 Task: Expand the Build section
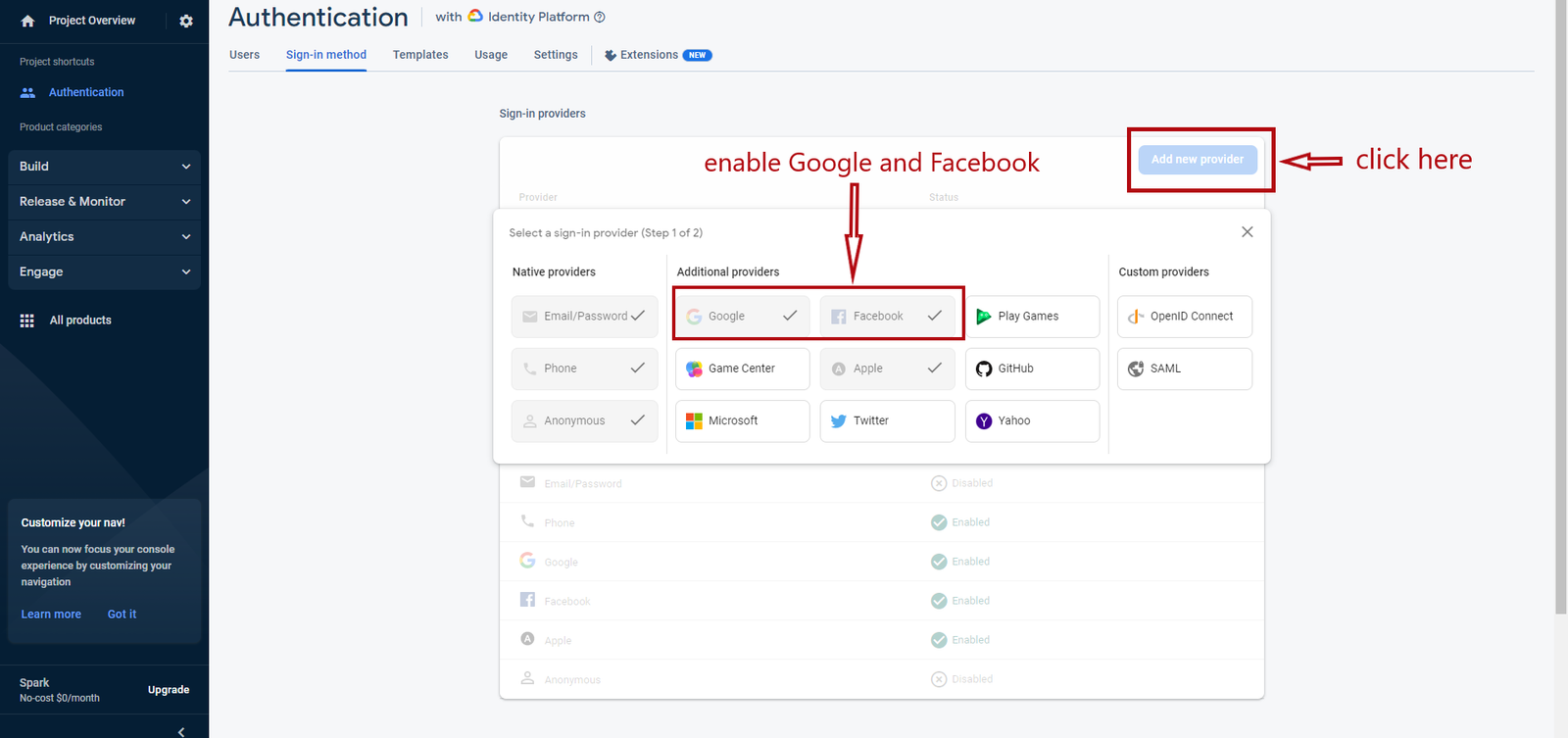(x=104, y=167)
